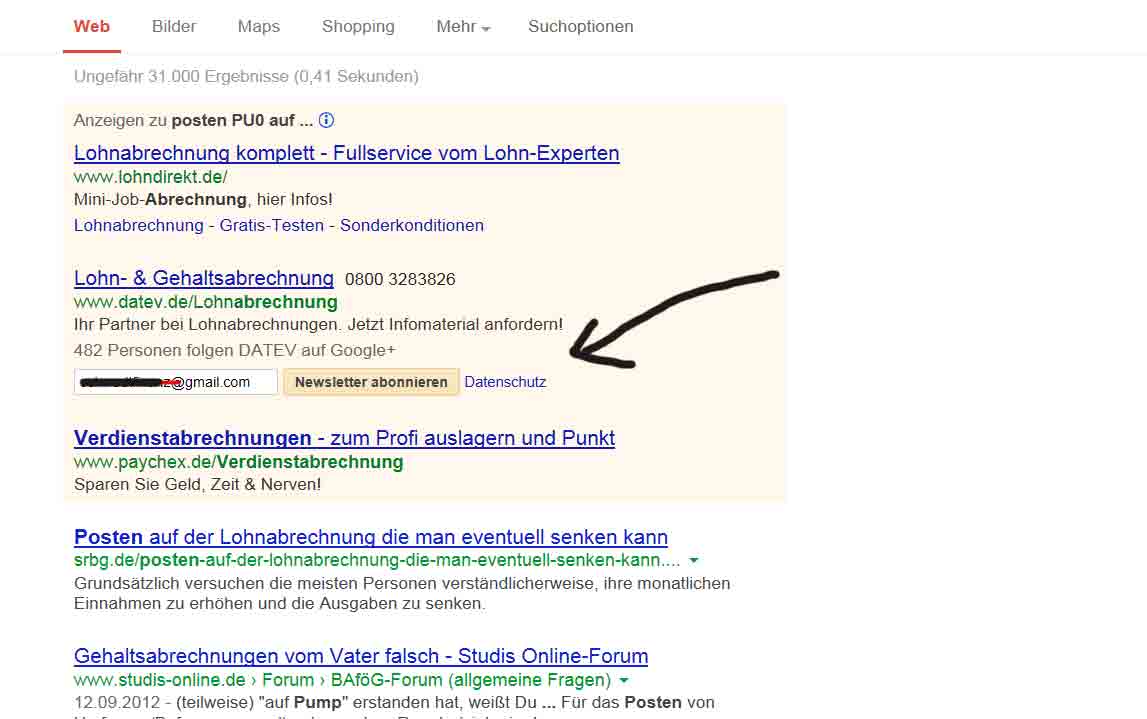Screen dimensions: 1147x719
Task: Click the newsletter email input field
Action: coord(176,382)
